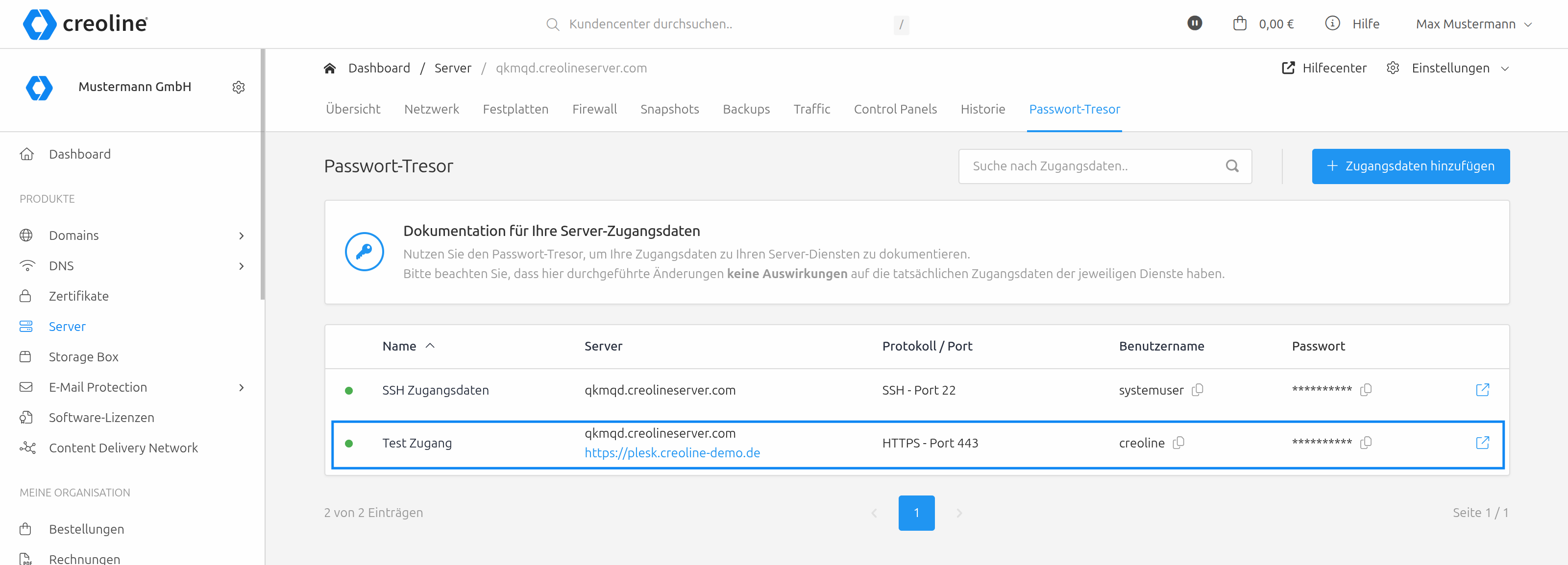Open the Einstellungen dropdown
Viewport: 1568px width, 565px height.
(1450, 68)
